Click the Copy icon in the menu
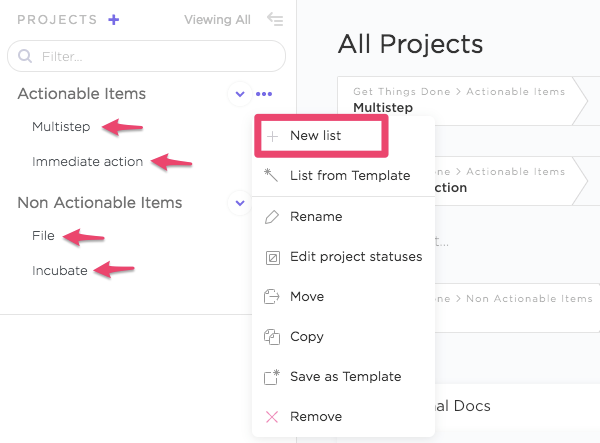600x443 pixels. pos(271,337)
